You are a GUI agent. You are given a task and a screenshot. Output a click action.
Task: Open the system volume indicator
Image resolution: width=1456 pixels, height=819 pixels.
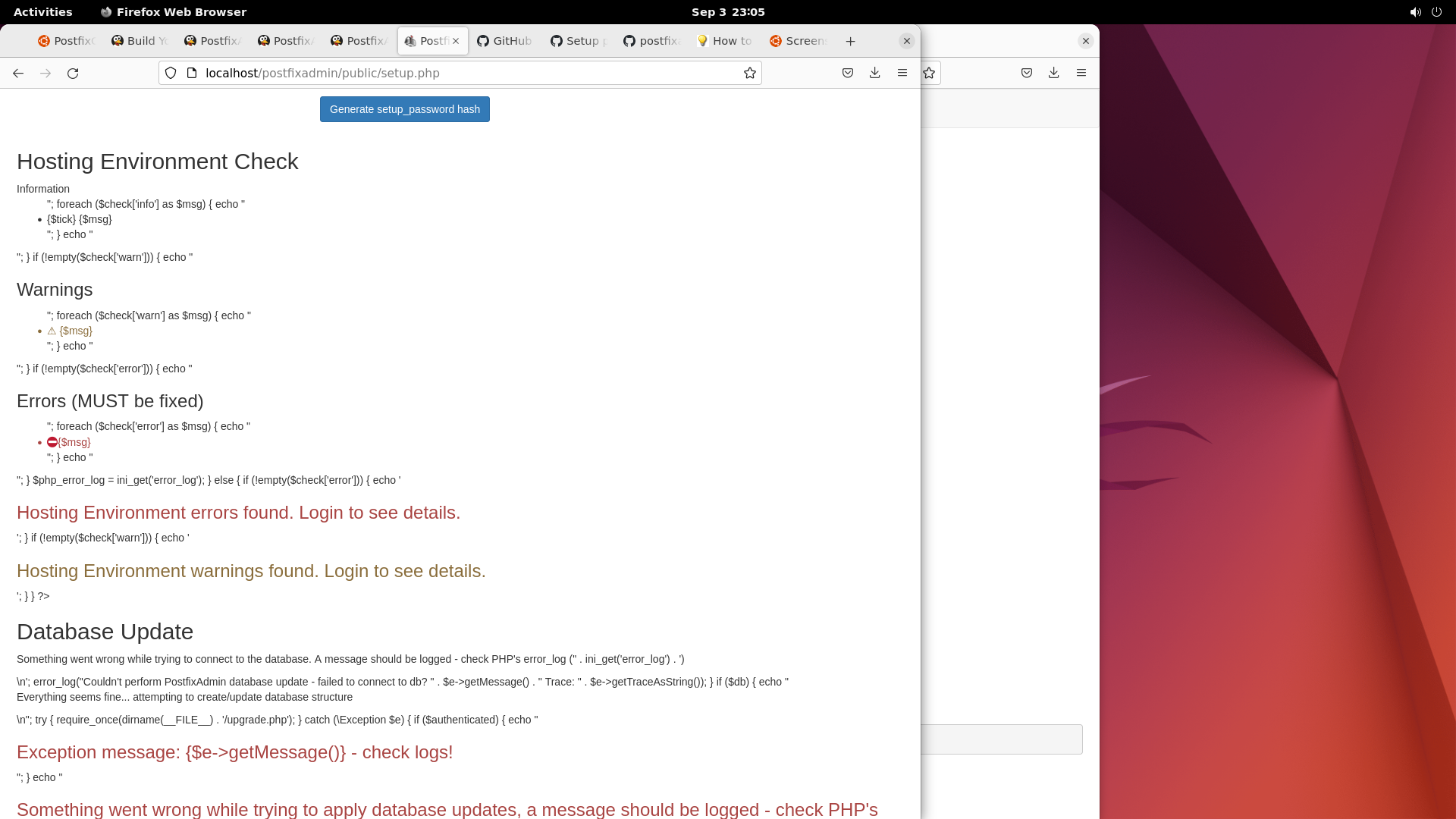[1415, 12]
